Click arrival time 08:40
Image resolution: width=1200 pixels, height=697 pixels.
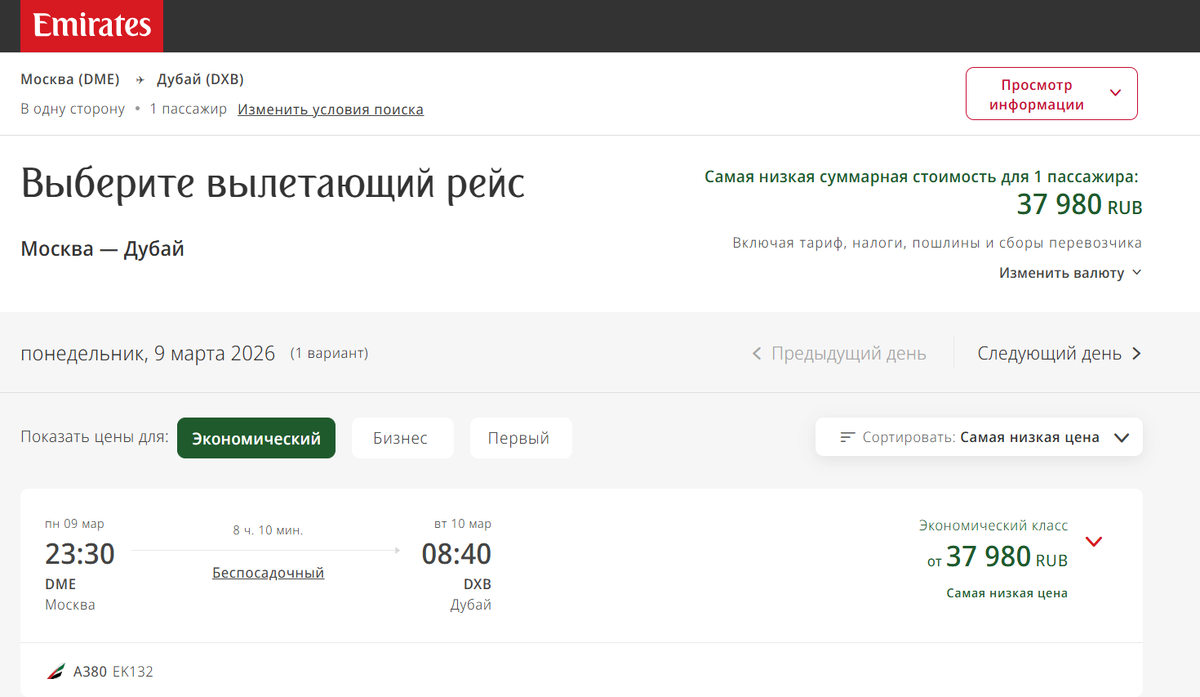456,553
